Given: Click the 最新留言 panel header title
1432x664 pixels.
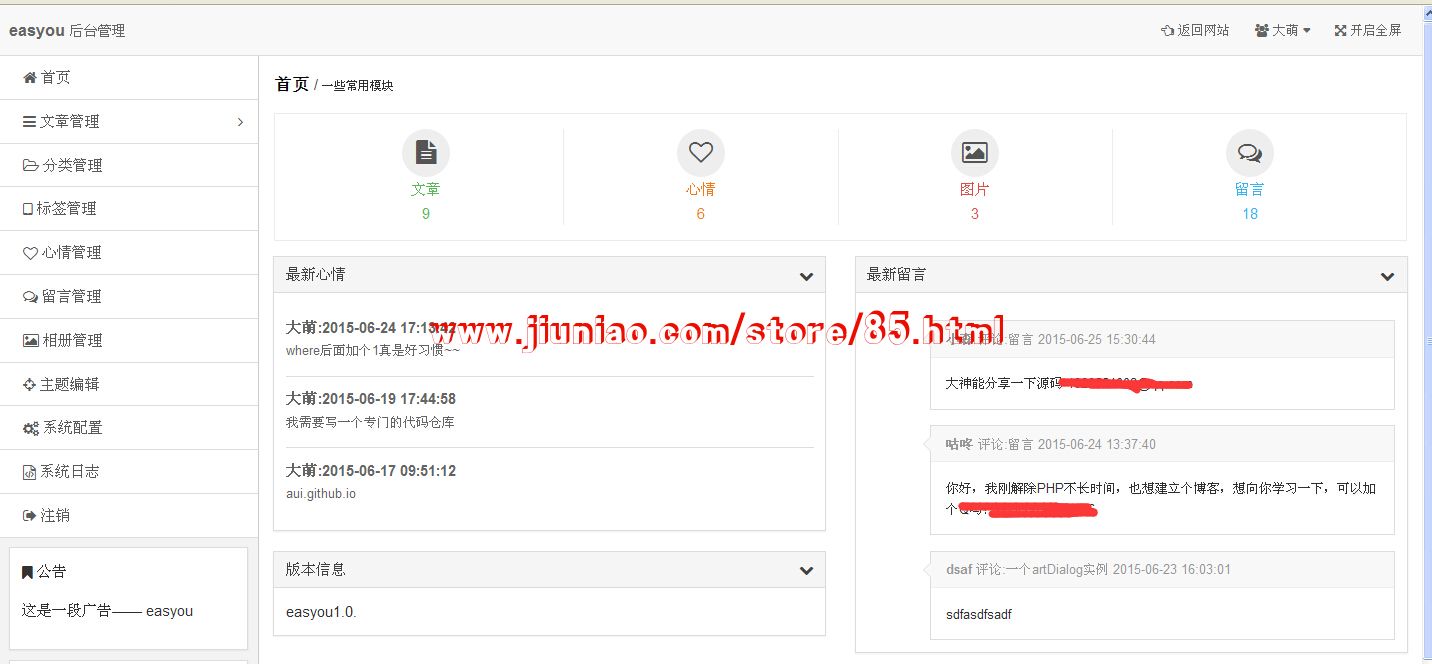Looking at the screenshot, I should [896, 274].
